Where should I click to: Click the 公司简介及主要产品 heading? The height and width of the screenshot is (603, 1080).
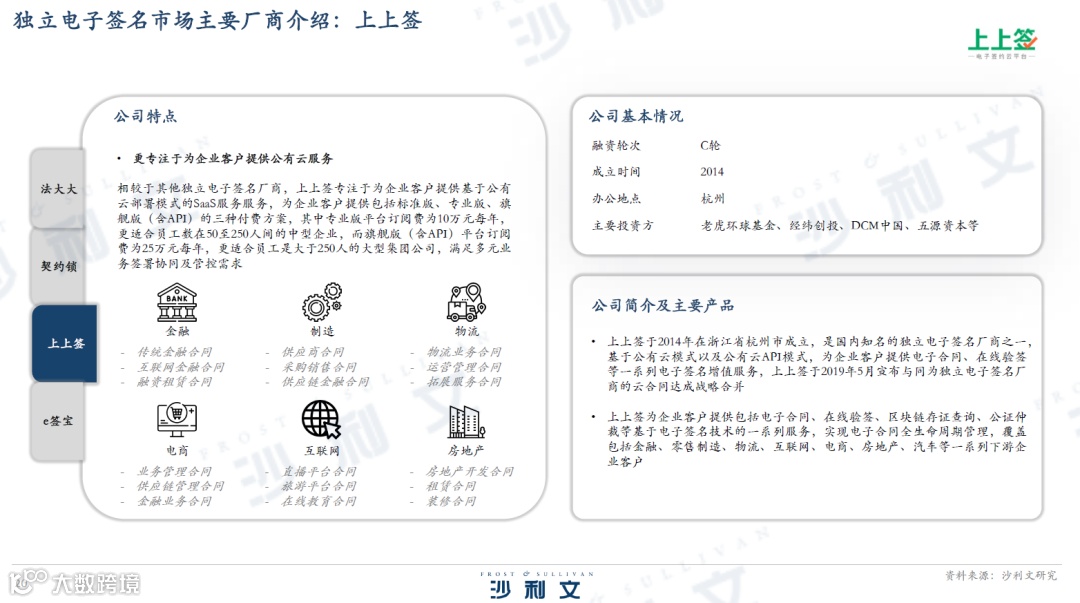tap(663, 305)
